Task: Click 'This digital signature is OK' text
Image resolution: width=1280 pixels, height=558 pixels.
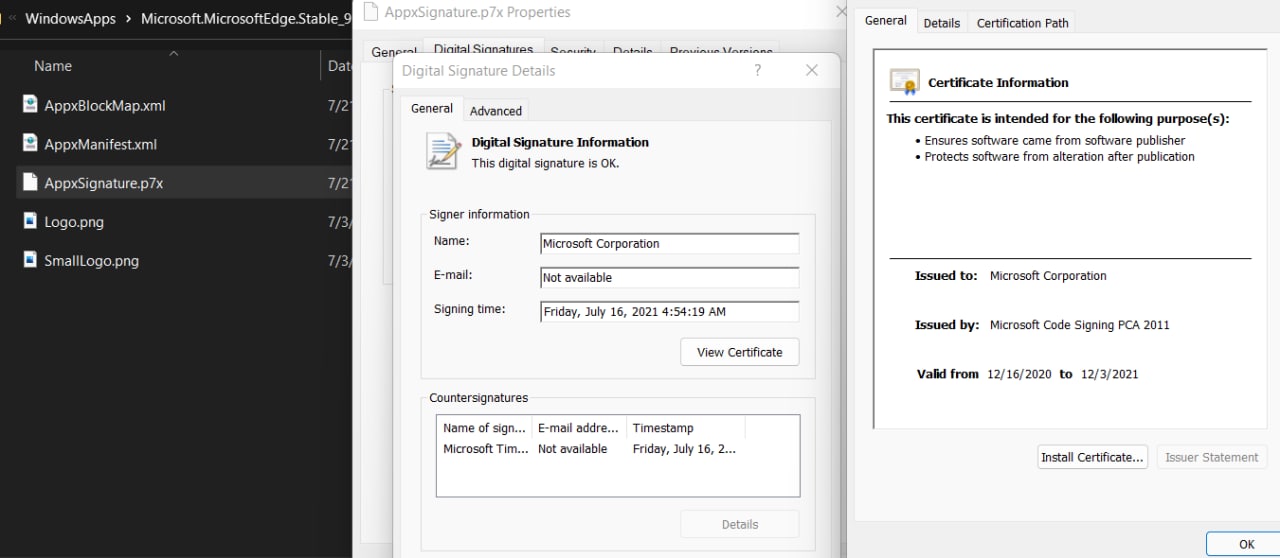Action: pos(545,163)
